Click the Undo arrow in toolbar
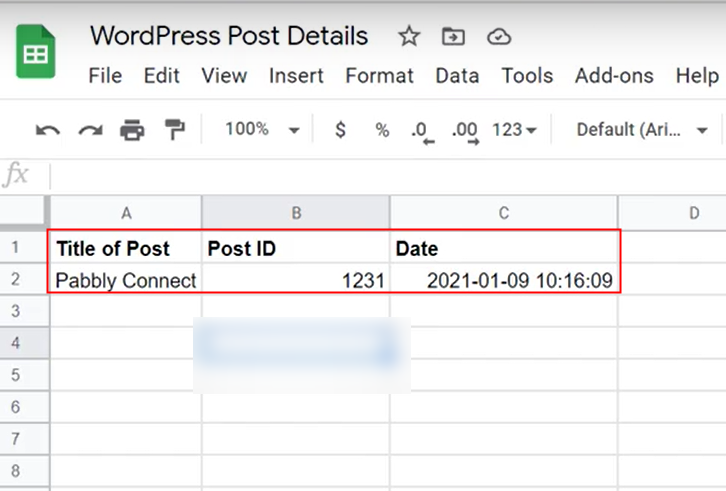726x491 pixels. click(x=48, y=130)
